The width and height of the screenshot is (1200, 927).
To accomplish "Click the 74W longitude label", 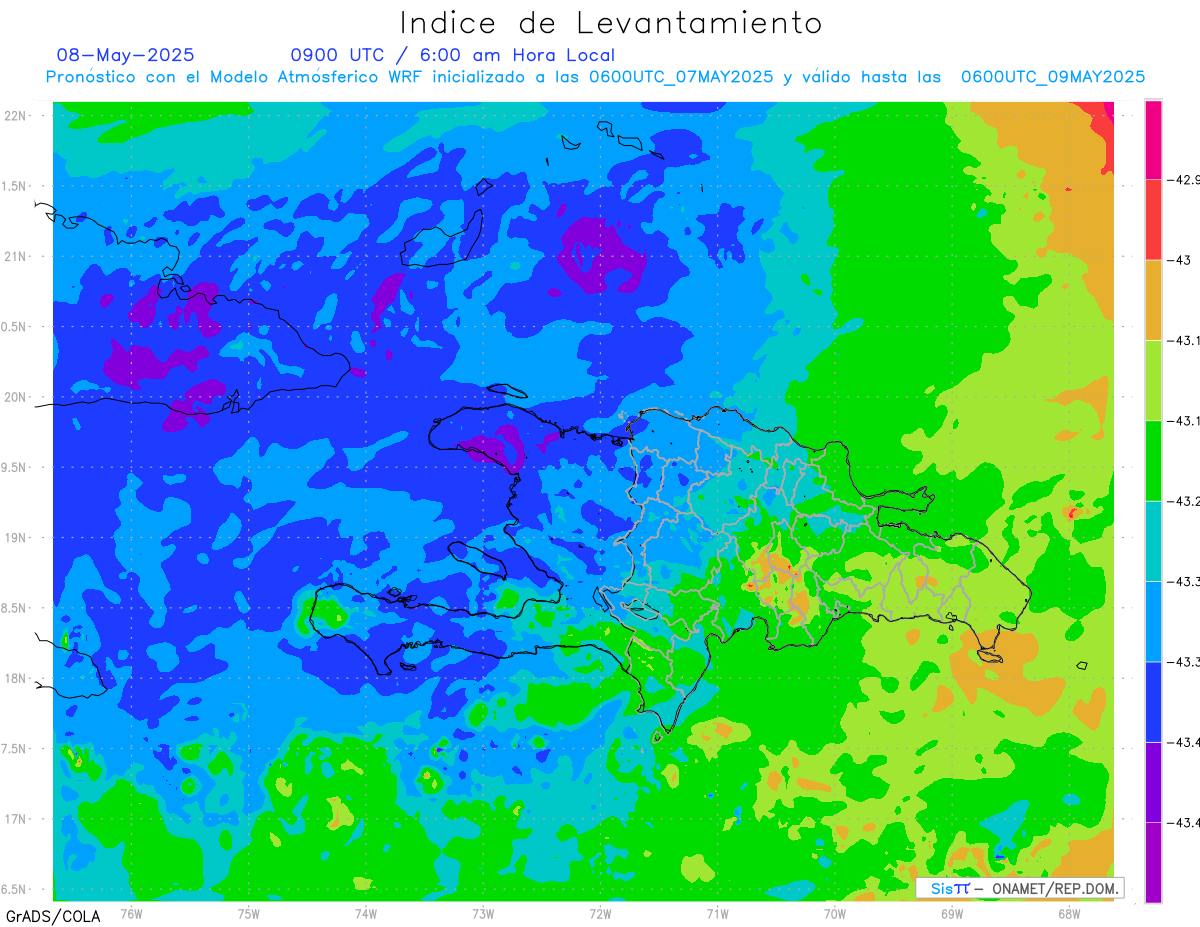I will coord(366,914).
